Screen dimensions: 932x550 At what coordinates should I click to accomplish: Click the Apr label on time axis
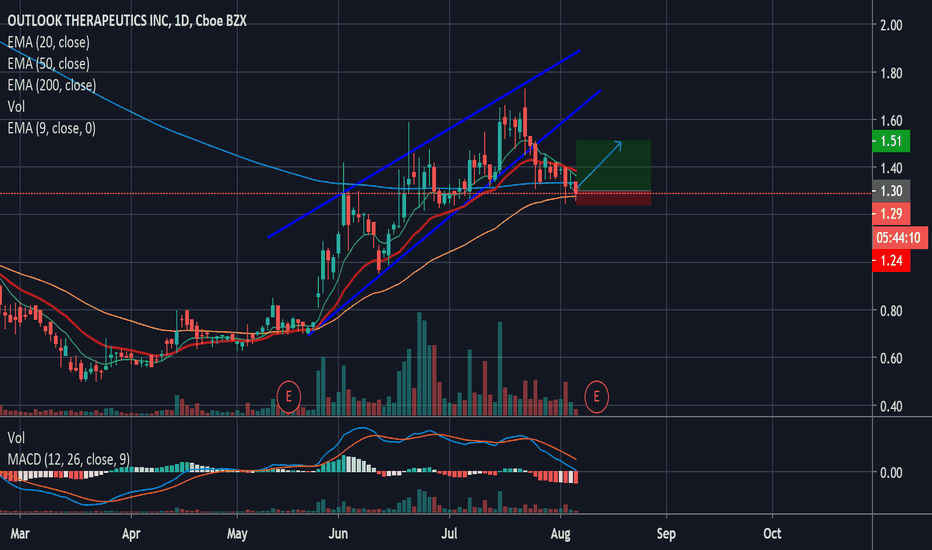tap(131, 533)
